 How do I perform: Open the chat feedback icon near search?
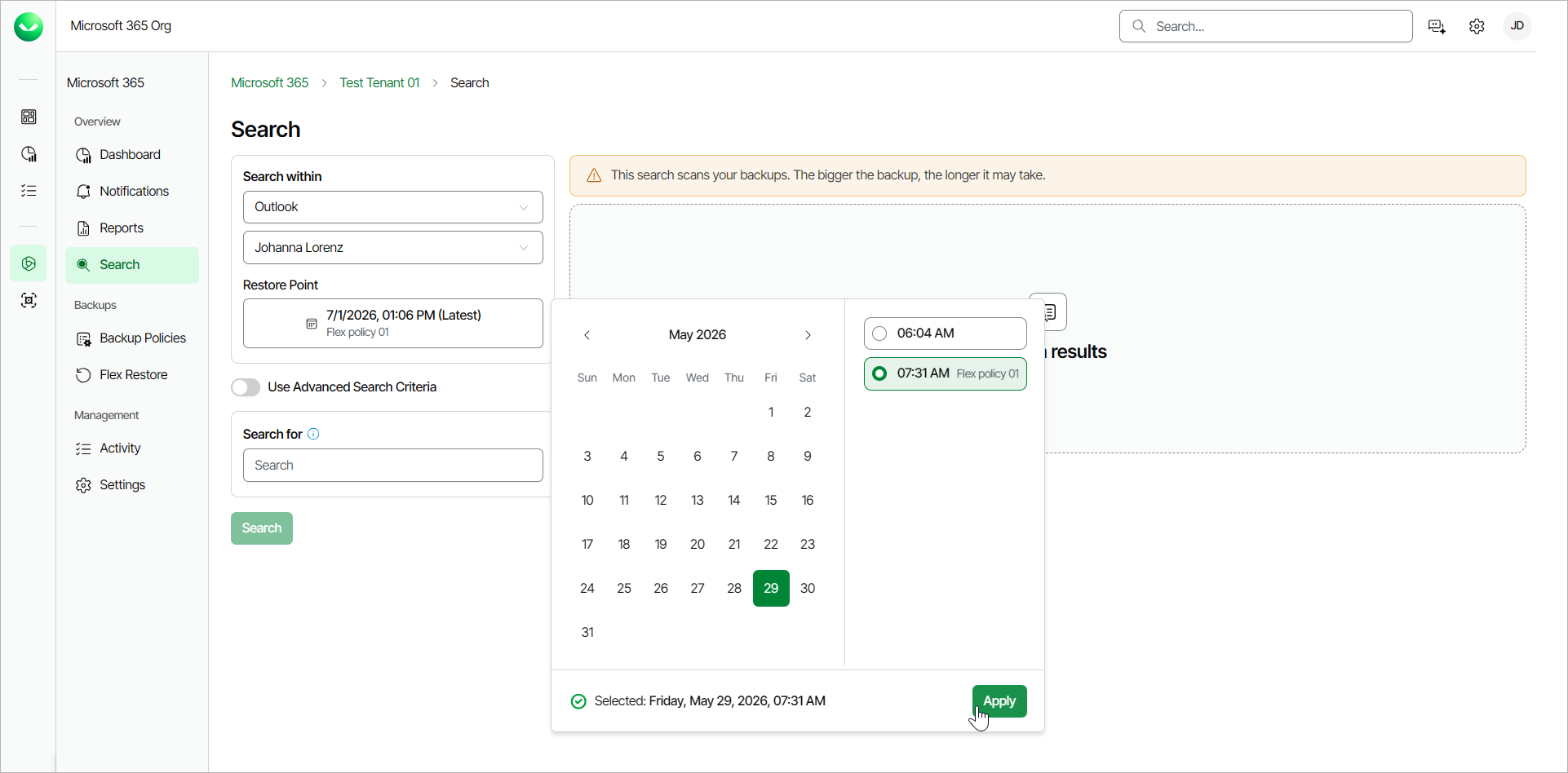click(x=1437, y=26)
